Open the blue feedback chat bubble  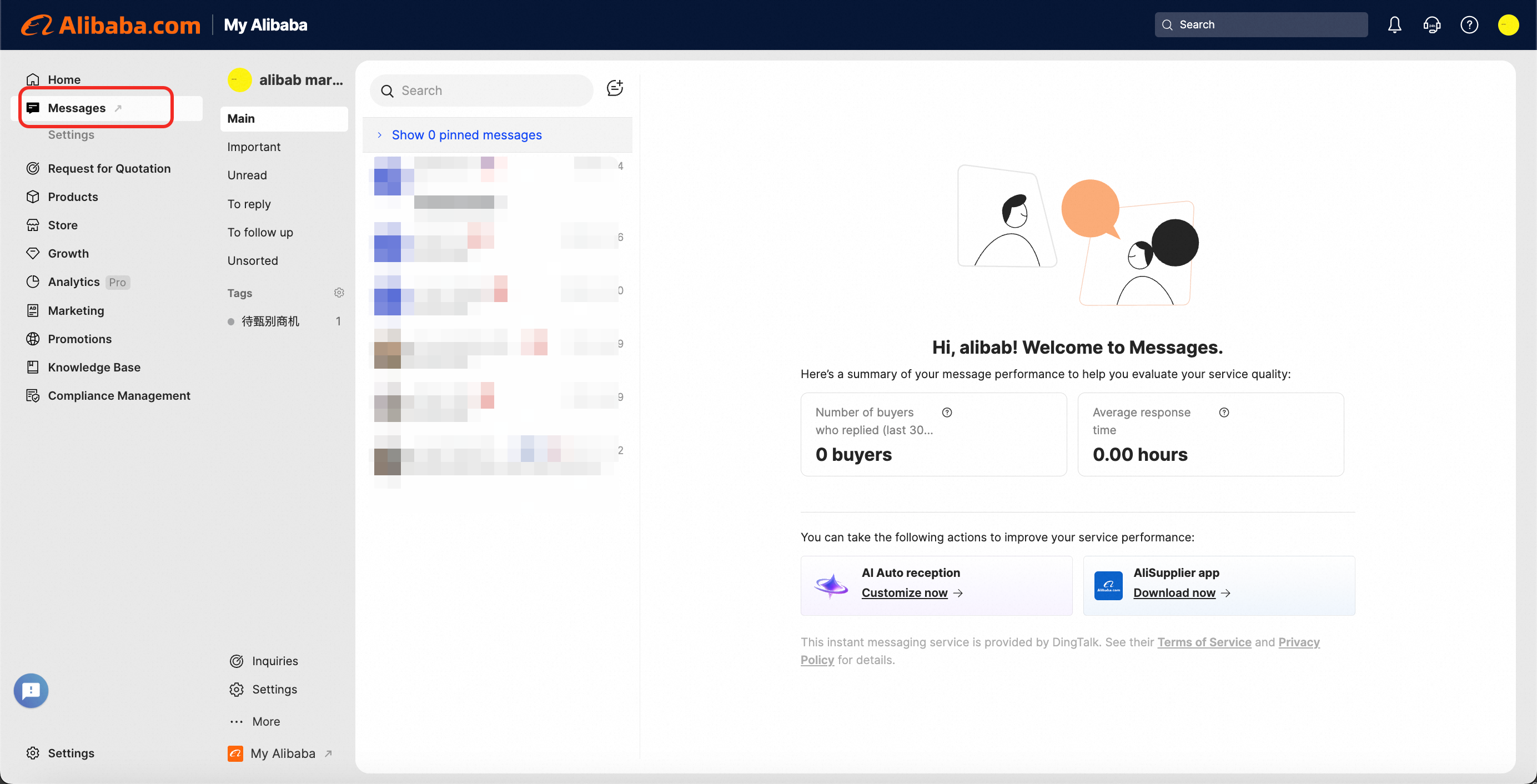click(31, 691)
